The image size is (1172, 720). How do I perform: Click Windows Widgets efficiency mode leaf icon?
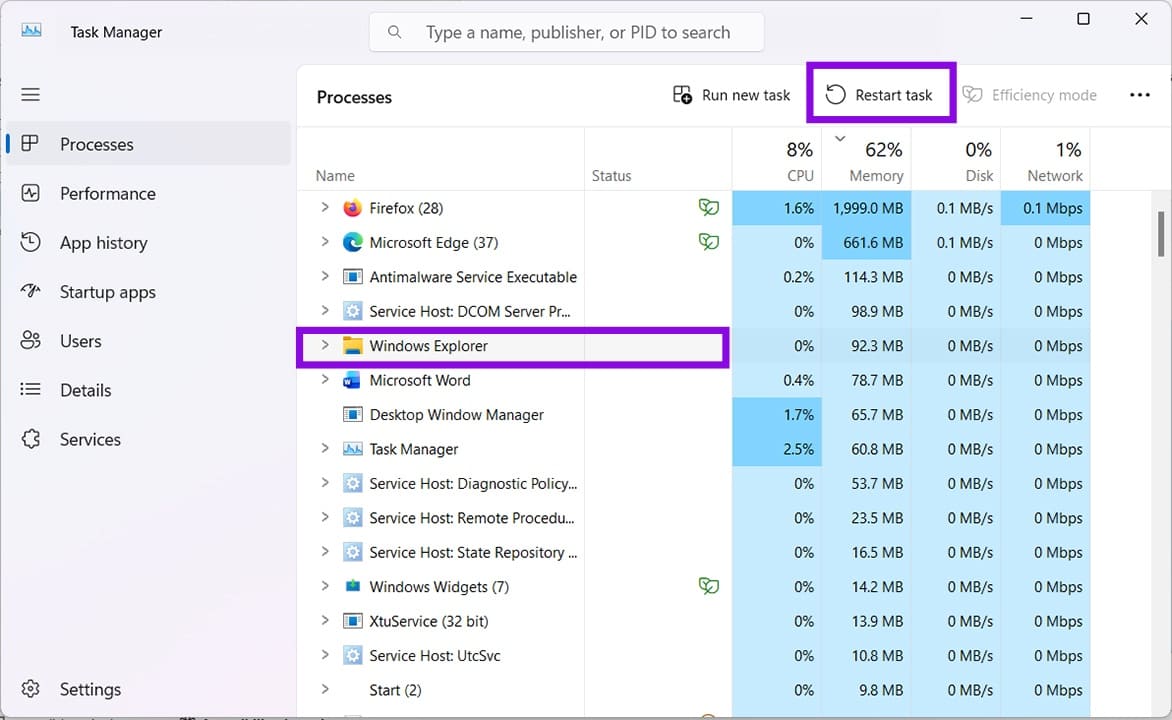pyautogui.click(x=709, y=585)
